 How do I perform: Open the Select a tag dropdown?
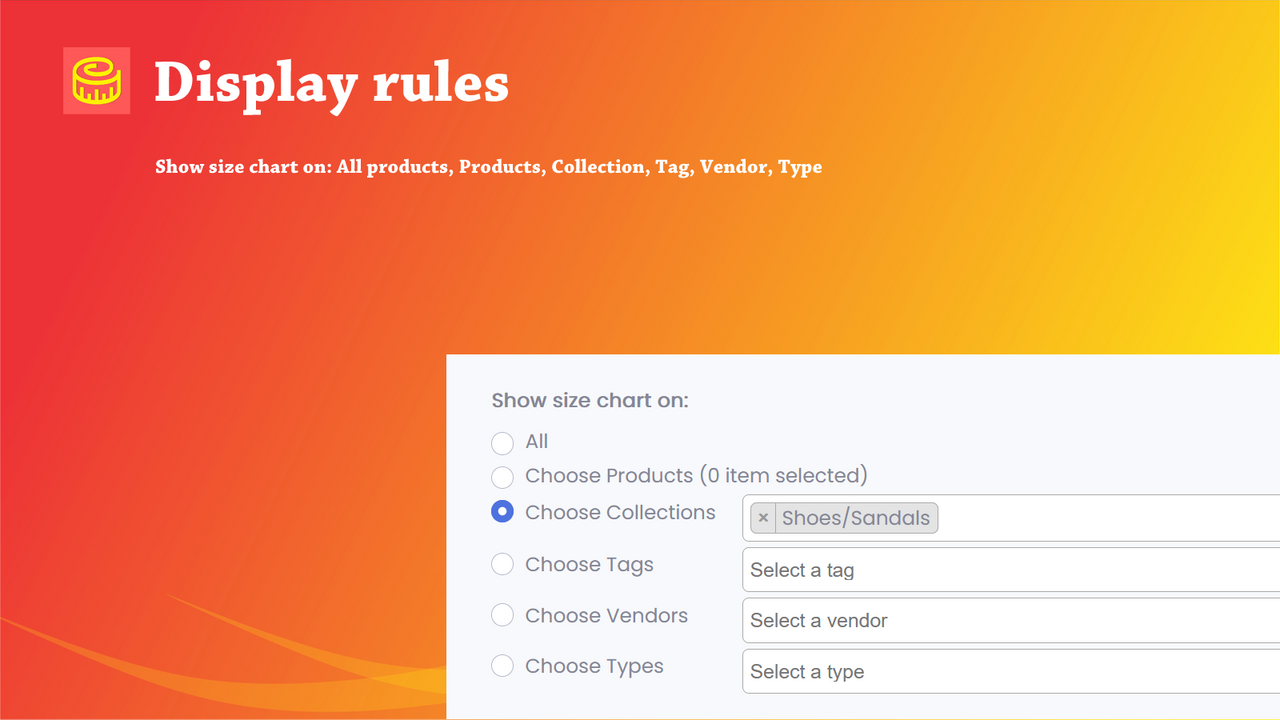coord(1011,570)
